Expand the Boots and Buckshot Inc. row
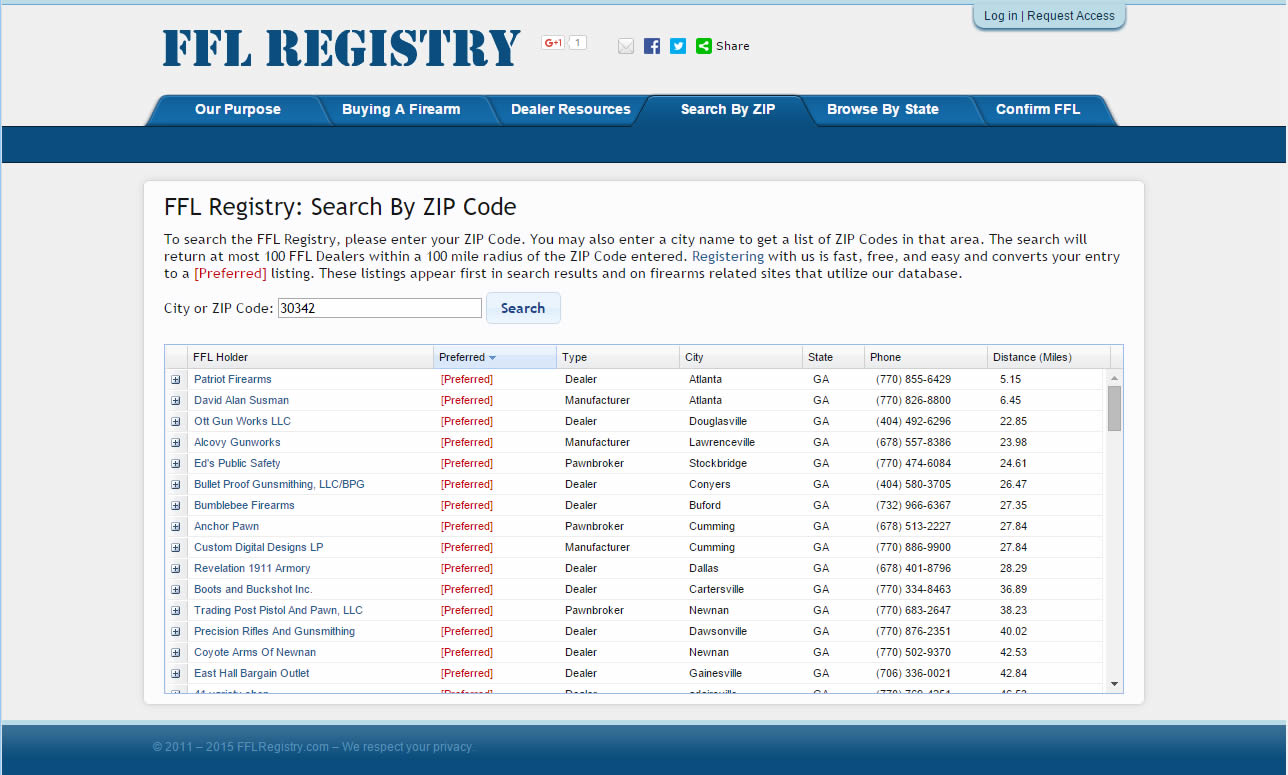Image resolution: width=1288 pixels, height=775 pixels. coord(176,590)
